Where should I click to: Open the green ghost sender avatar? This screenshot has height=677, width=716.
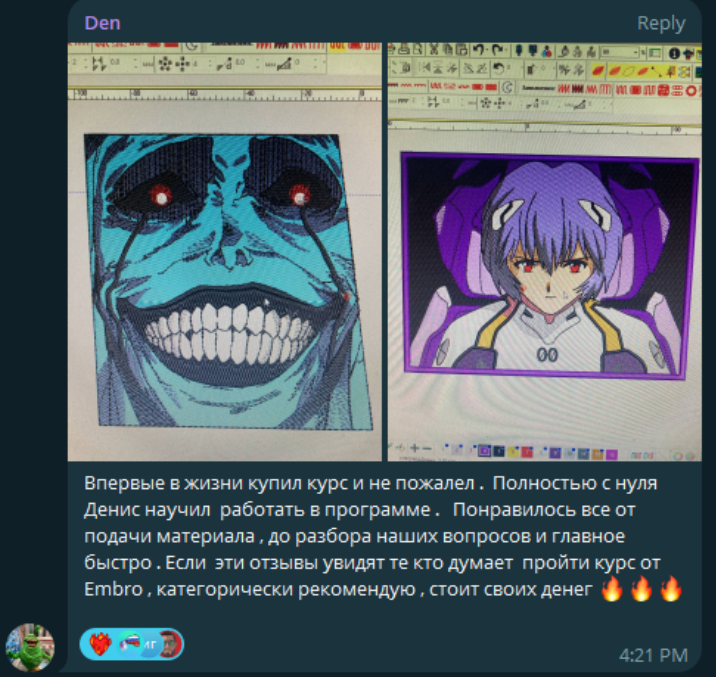click(30, 647)
